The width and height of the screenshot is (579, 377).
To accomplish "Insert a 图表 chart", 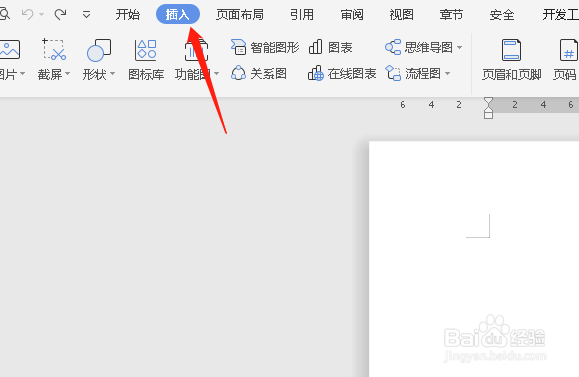I will [x=330, y=47].
